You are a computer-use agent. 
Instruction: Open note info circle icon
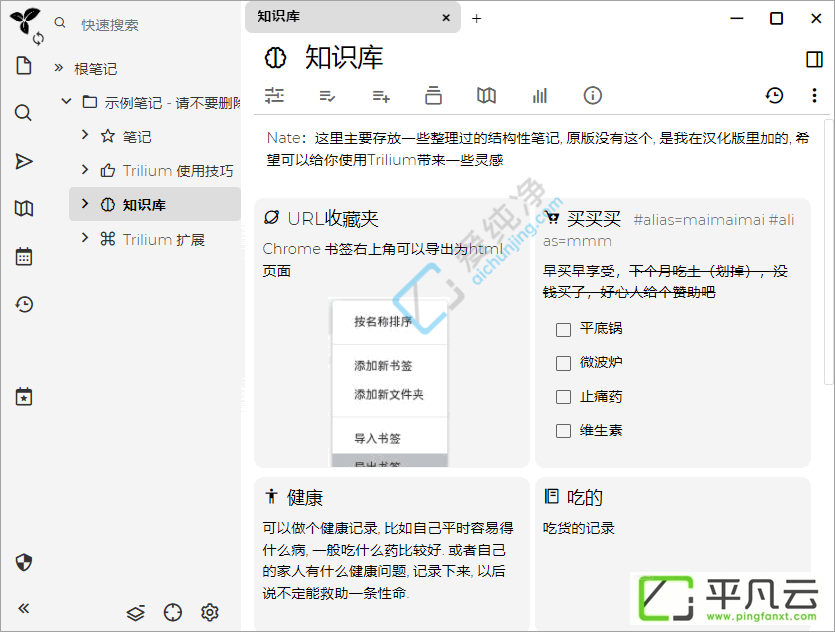(x=593, y=96)
